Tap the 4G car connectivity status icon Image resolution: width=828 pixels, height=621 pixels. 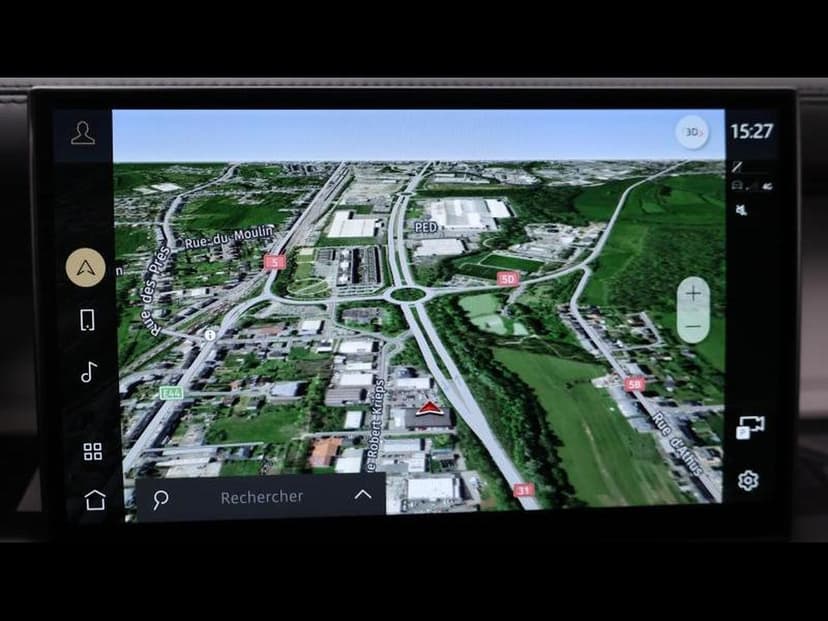click(x=752, y=186)
